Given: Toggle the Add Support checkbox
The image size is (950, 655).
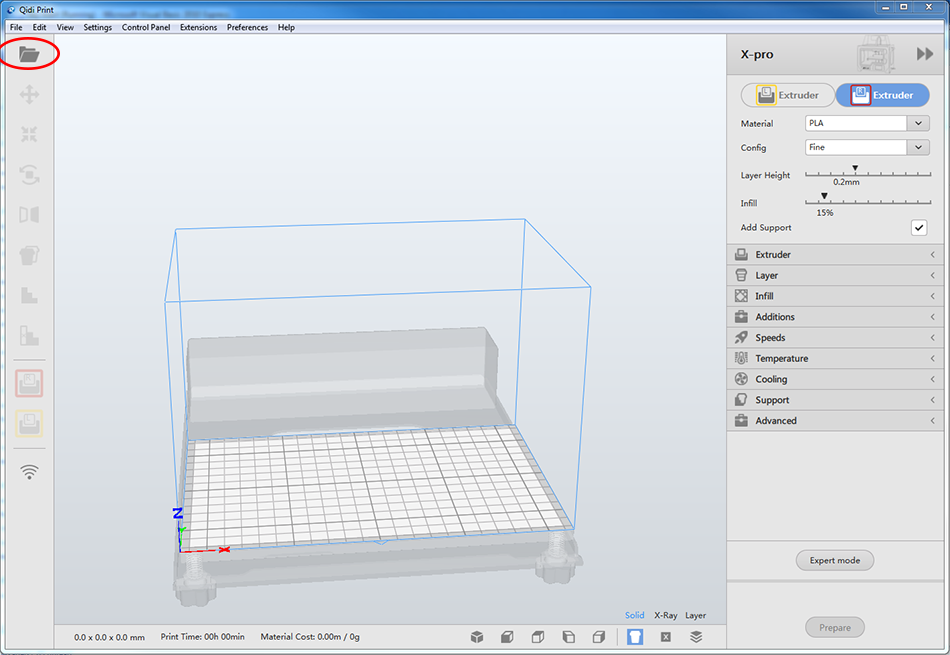Looking at the screenshot, I should click(918, 228).
